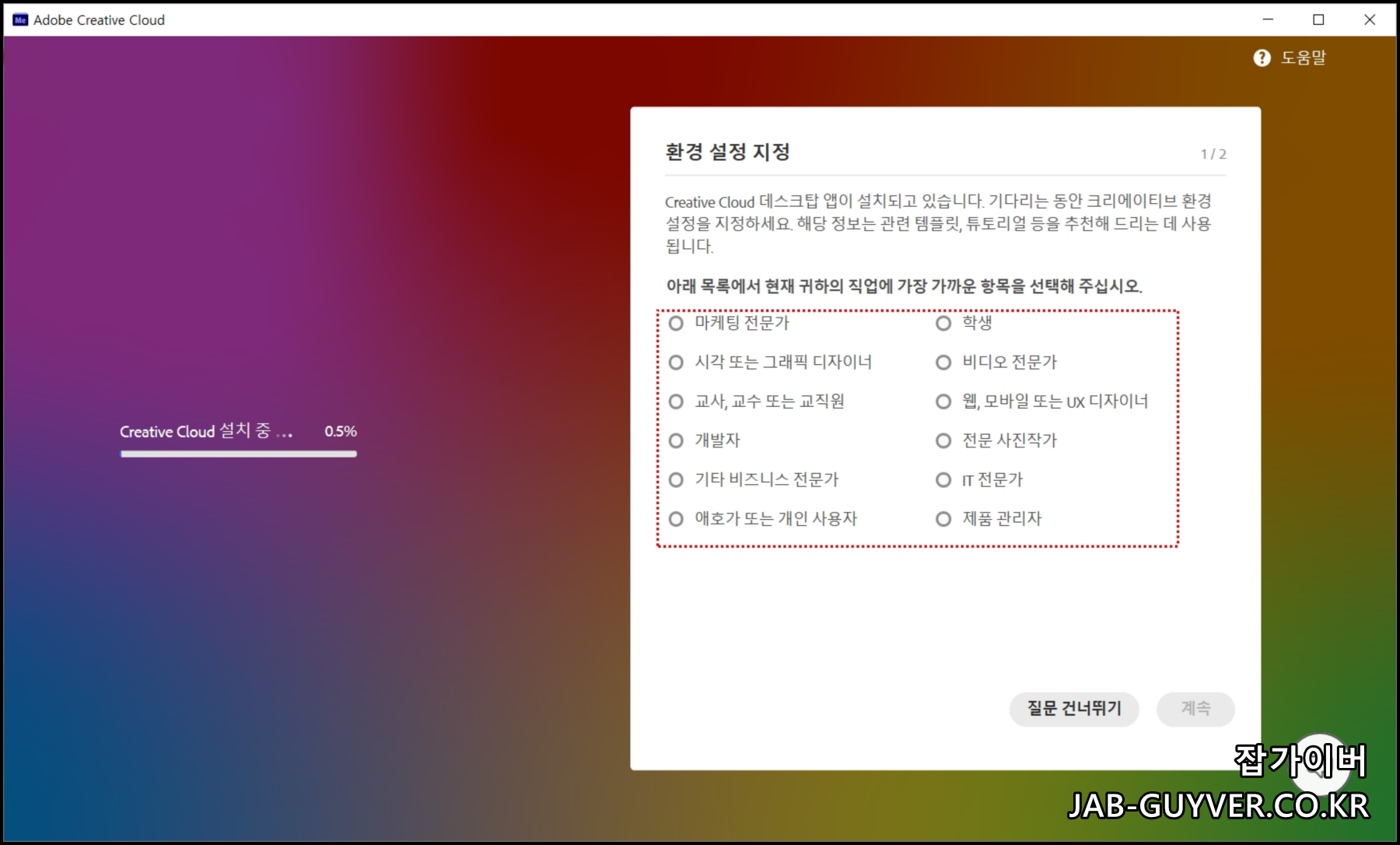The height and width of the screenshot is (845, 1400).
Task: Maximize the Adobe Creative Cloud window
Action: pos(1318,19)
